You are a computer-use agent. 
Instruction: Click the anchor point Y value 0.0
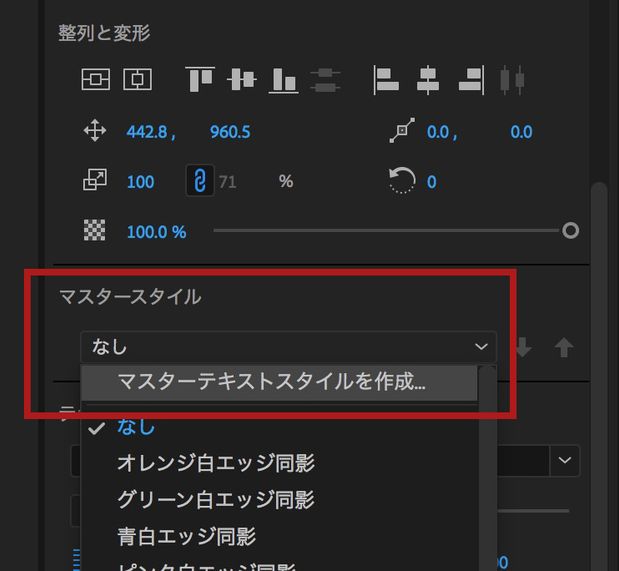pyautogui.click(x=521, y=132)
